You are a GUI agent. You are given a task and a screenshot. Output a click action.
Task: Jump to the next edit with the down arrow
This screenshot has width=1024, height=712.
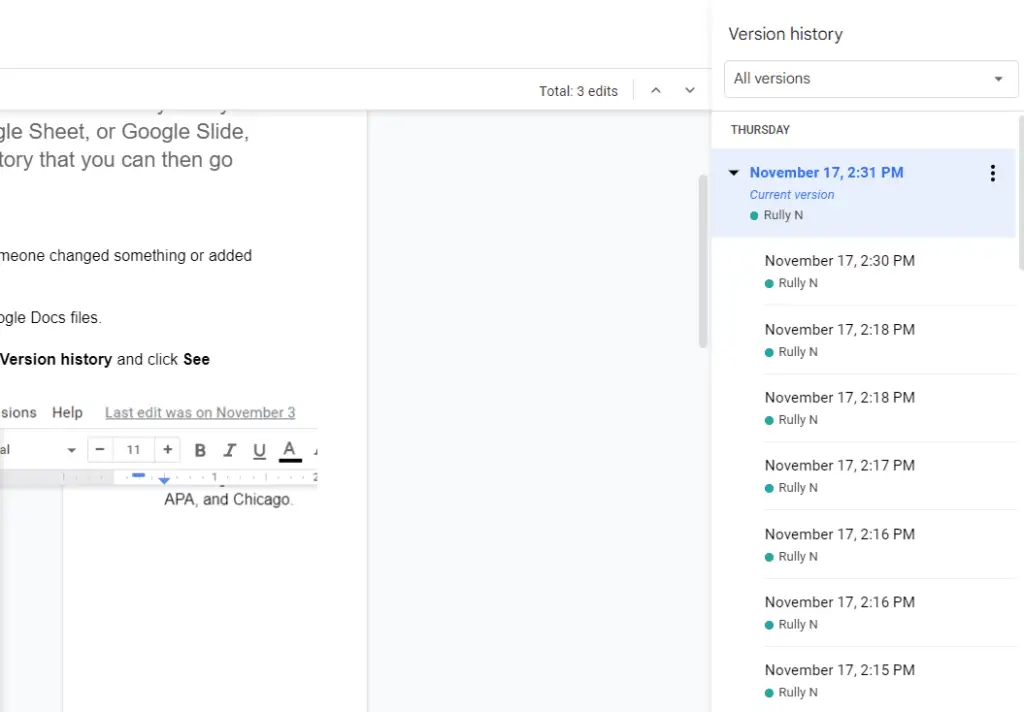[x=690, y=90]
